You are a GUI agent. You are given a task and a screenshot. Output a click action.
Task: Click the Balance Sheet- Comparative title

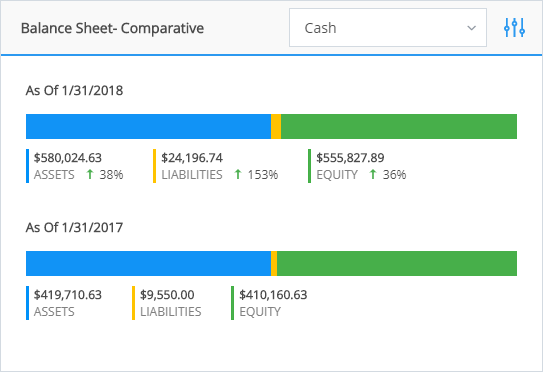pyautogui.click(x=112, y=28)
